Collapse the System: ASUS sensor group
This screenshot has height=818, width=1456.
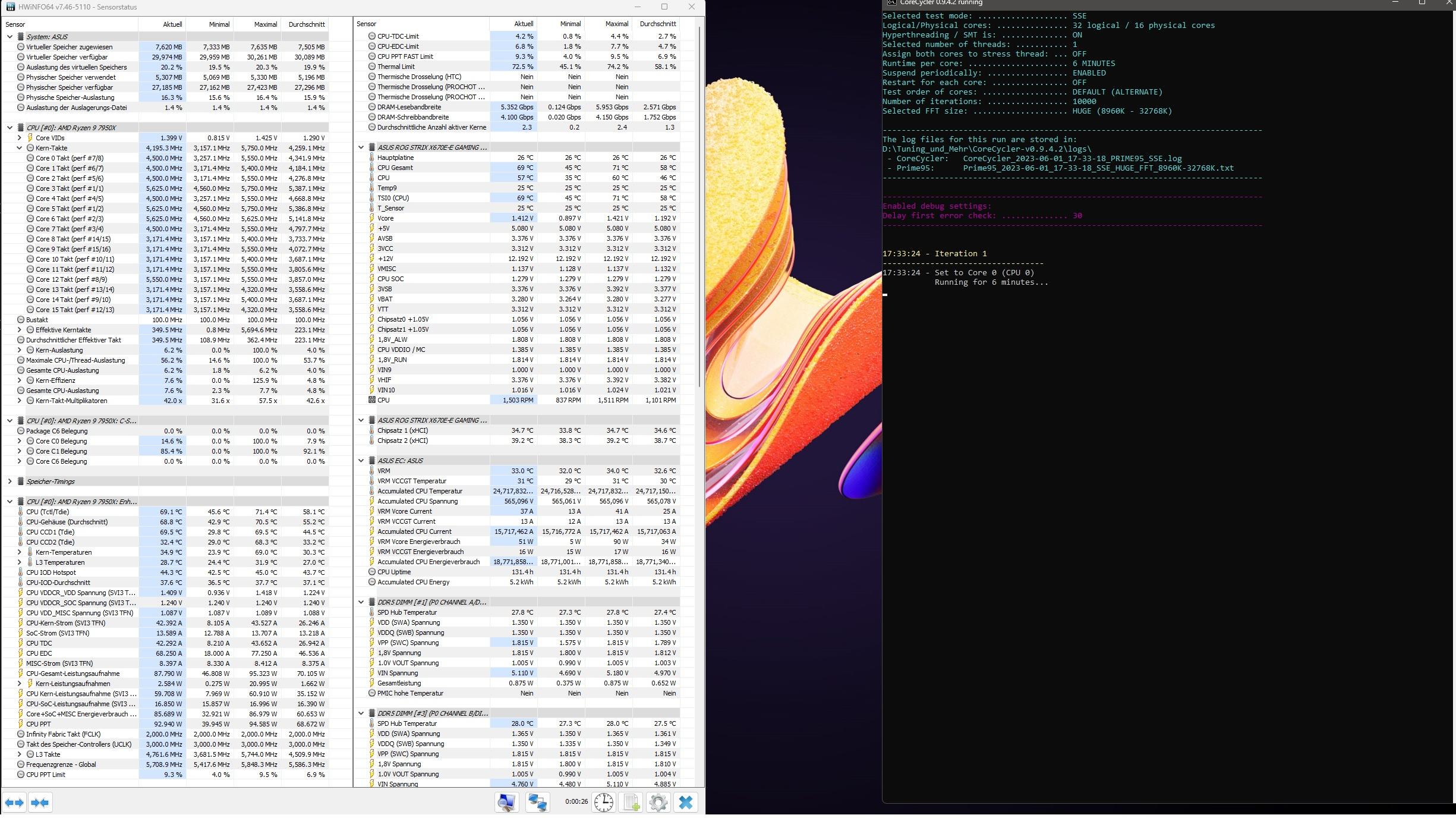tap(10, 37)
